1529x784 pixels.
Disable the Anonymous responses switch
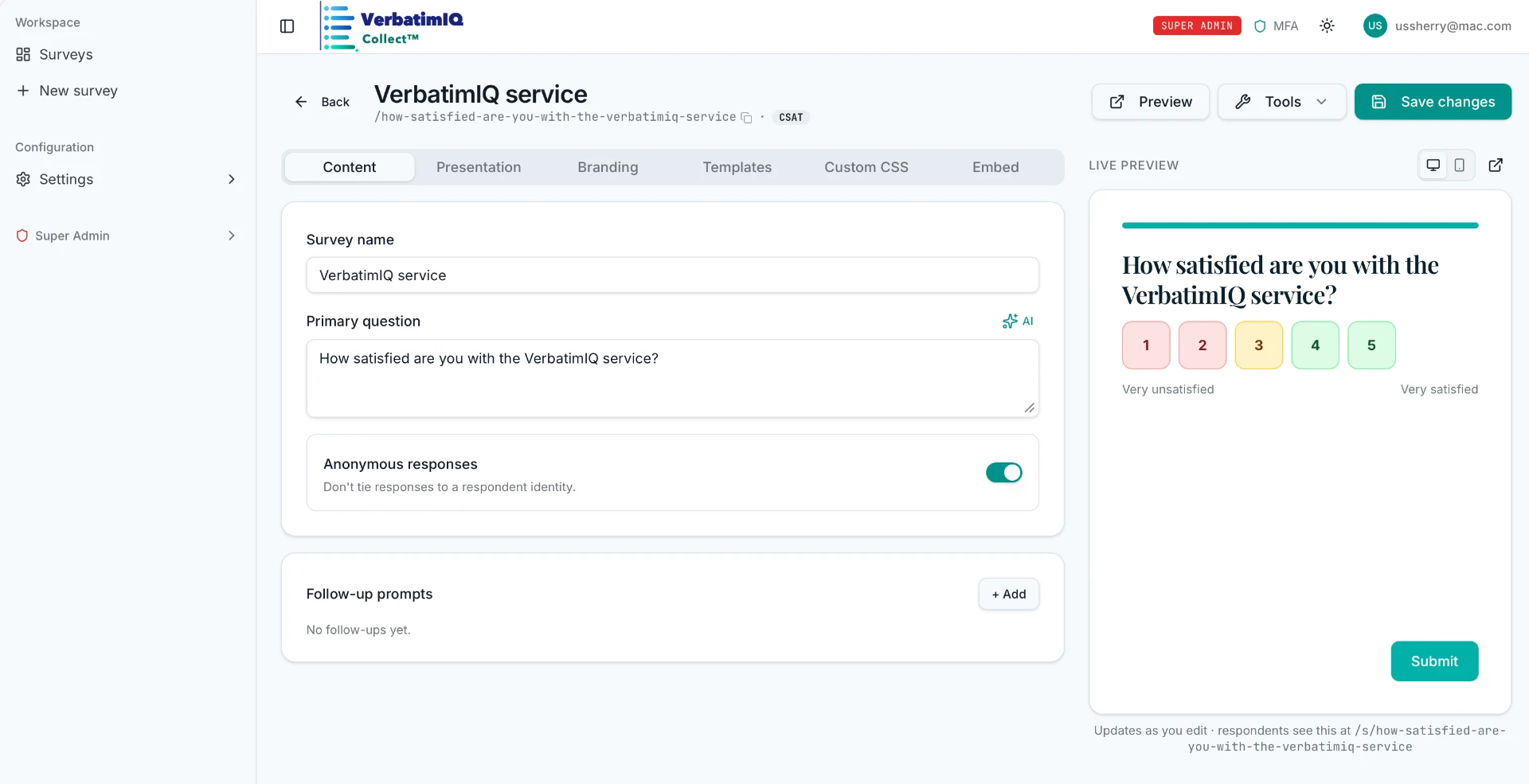coord(1003,473)
